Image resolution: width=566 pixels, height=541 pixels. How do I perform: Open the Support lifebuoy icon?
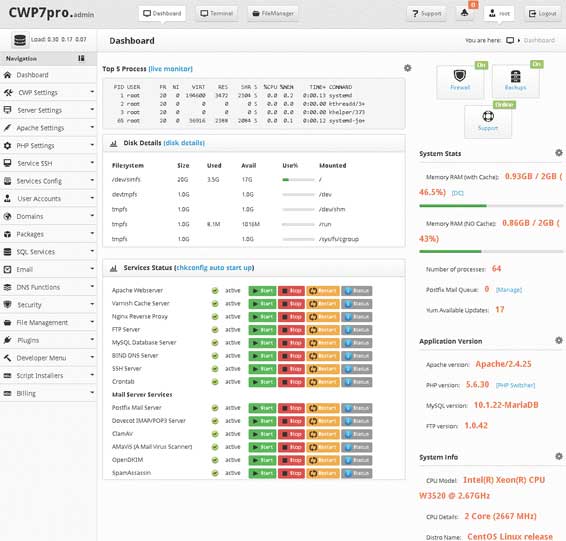[x=488, y=116]
